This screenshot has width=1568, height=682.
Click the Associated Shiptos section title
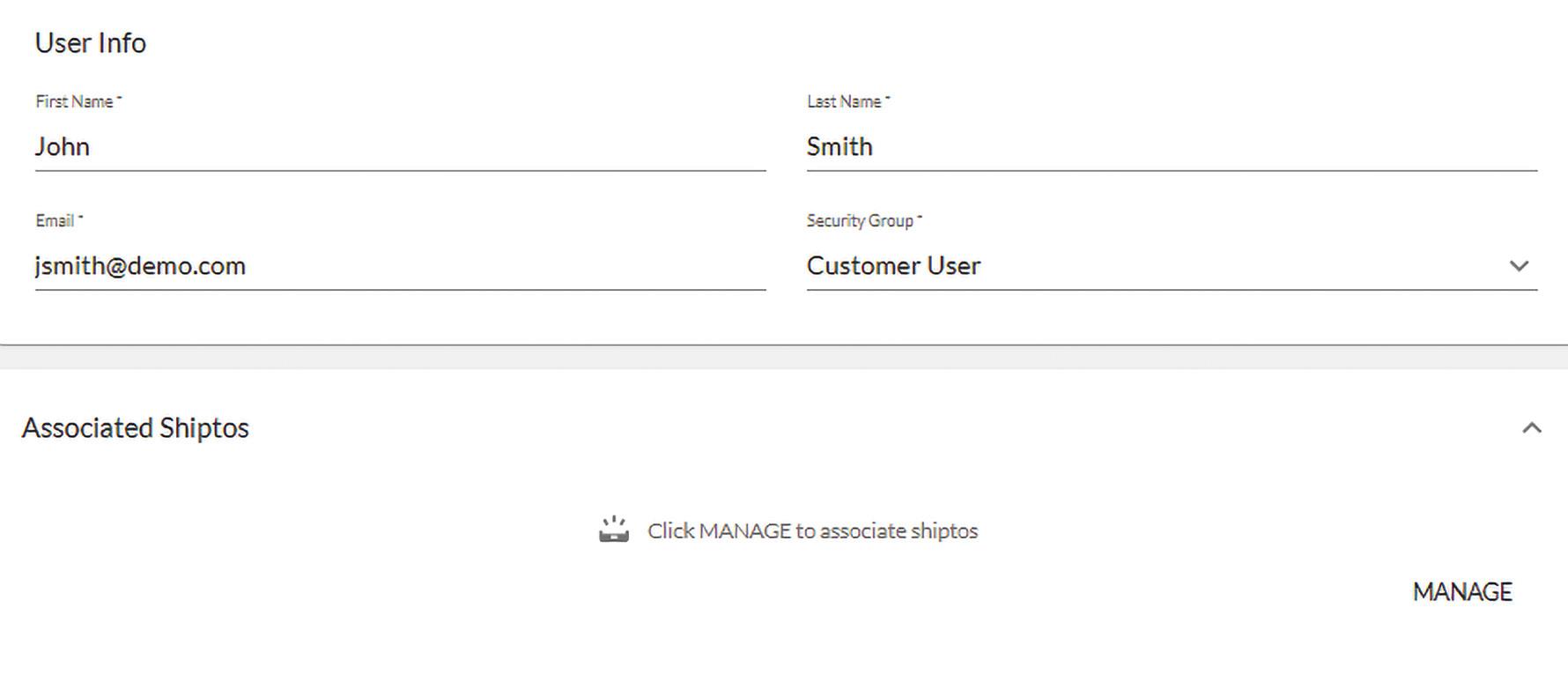click(x=136, y=428)
